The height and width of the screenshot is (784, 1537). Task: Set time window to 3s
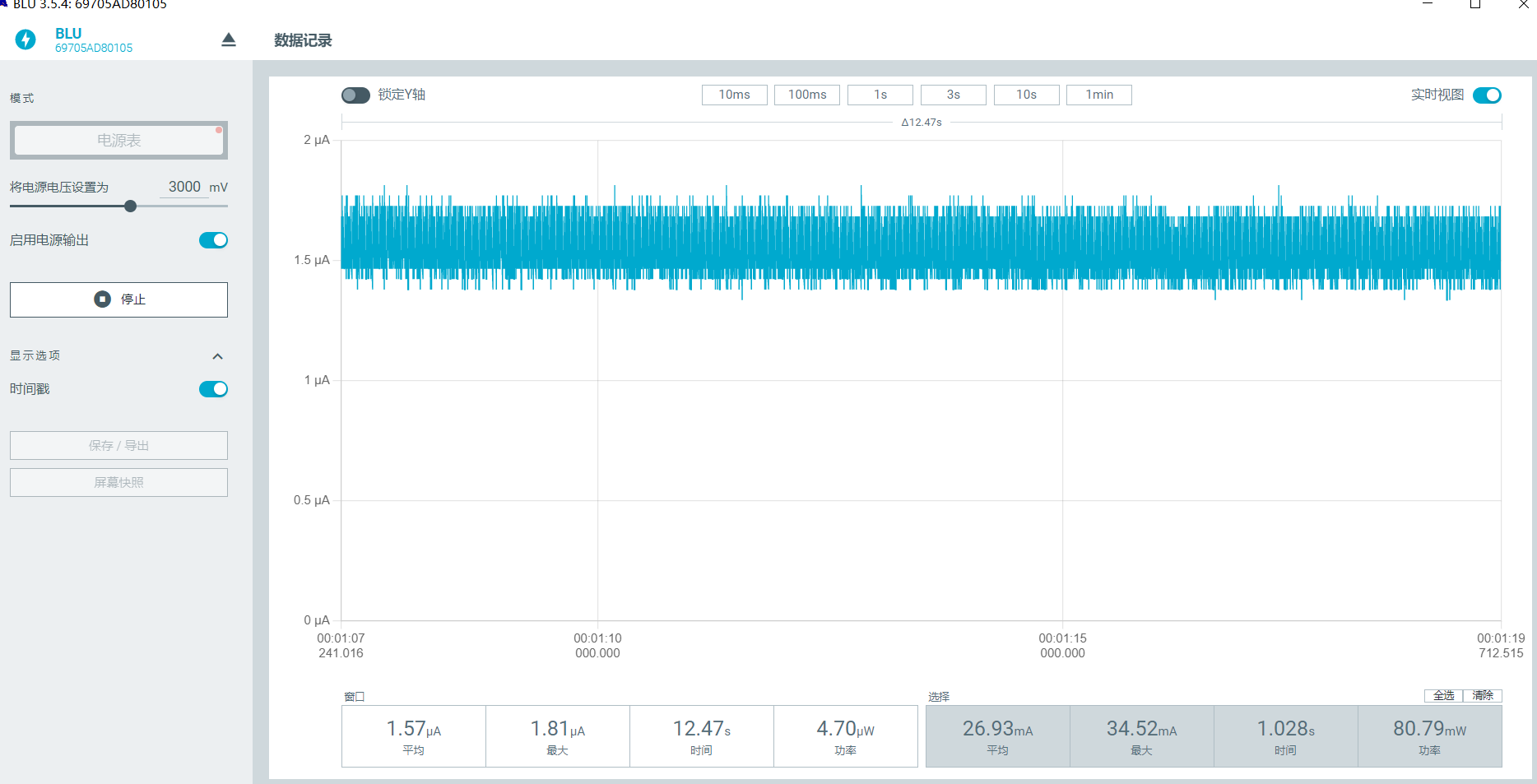tap(954, 95)
